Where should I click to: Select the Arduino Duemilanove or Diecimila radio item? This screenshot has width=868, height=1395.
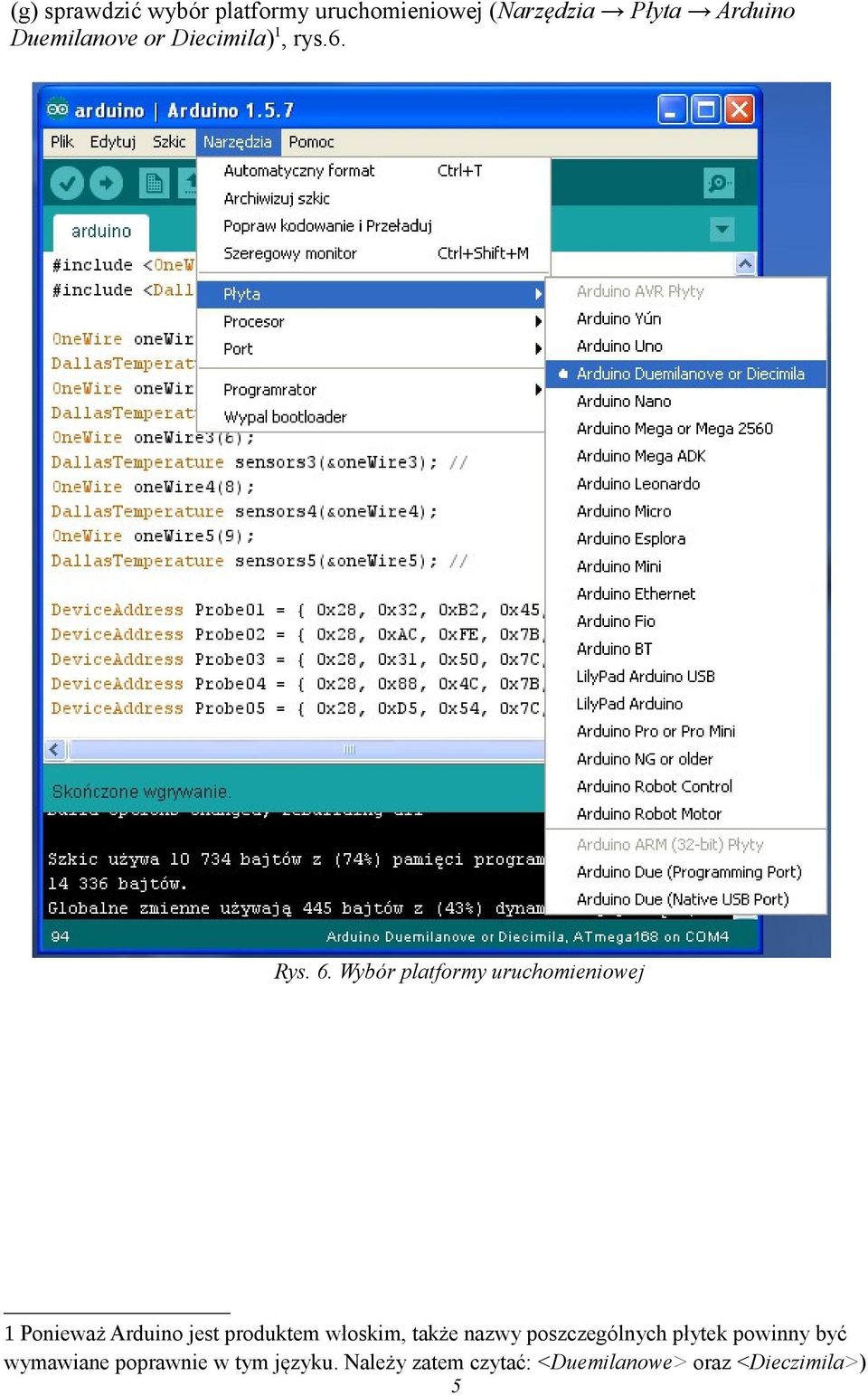[686, 374]
